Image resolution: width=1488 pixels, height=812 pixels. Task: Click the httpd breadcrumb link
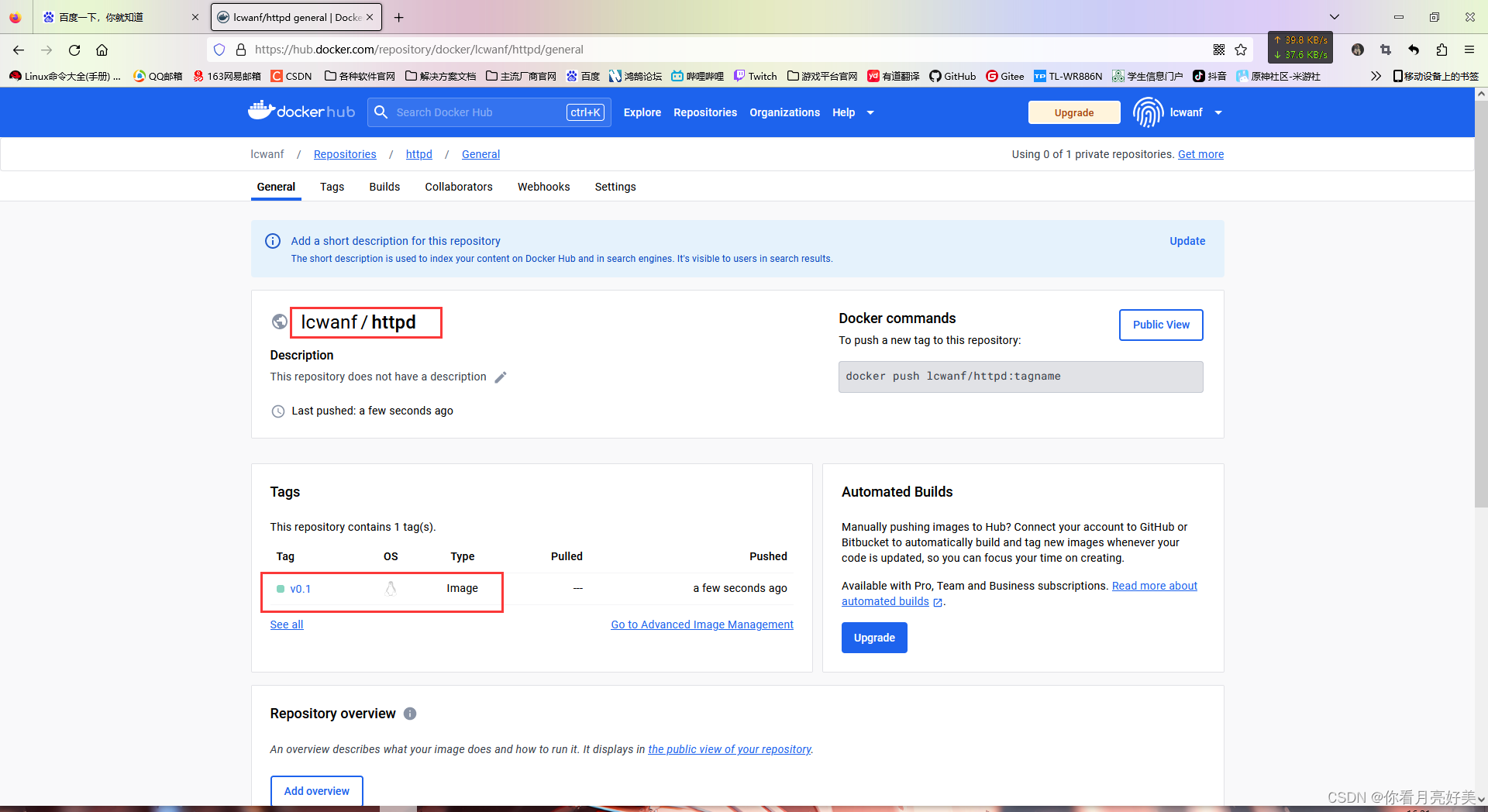[x=419, y=154]
